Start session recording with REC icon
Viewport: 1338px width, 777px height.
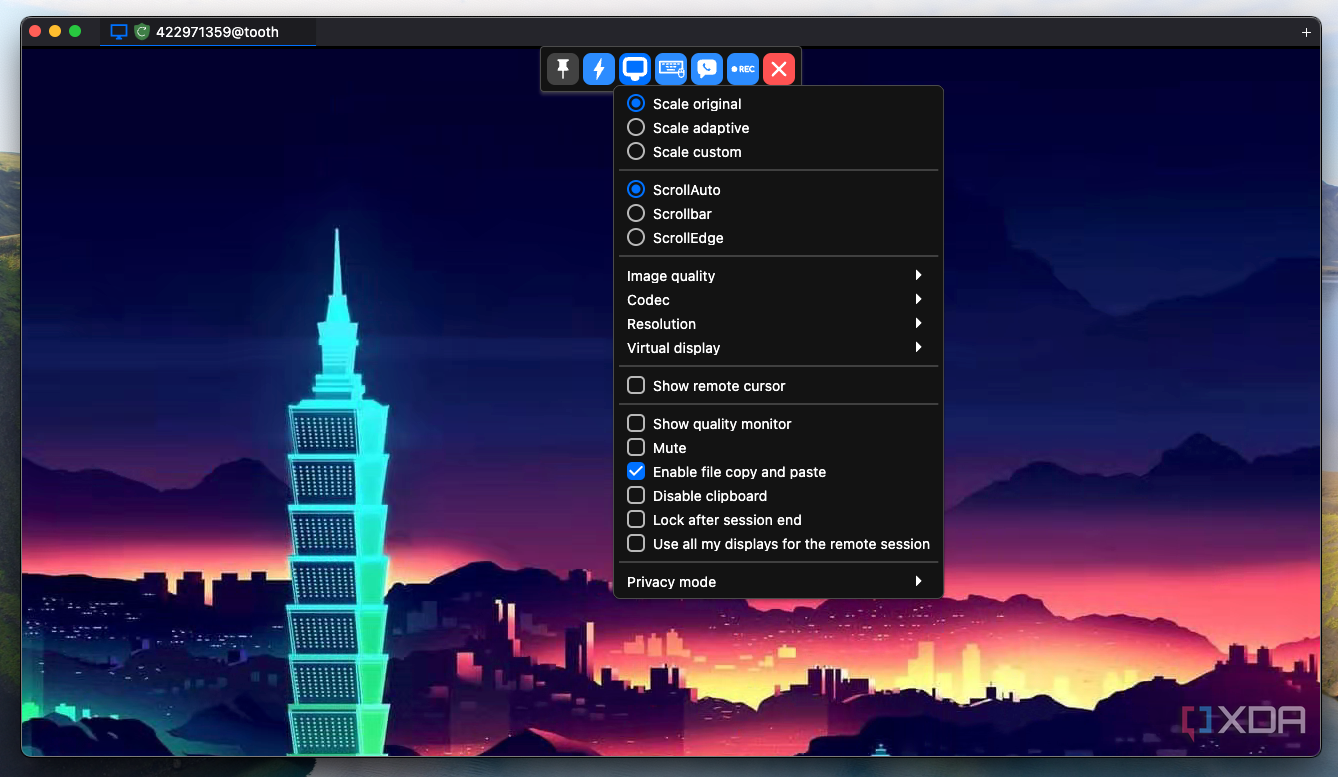tap(743, 69)
